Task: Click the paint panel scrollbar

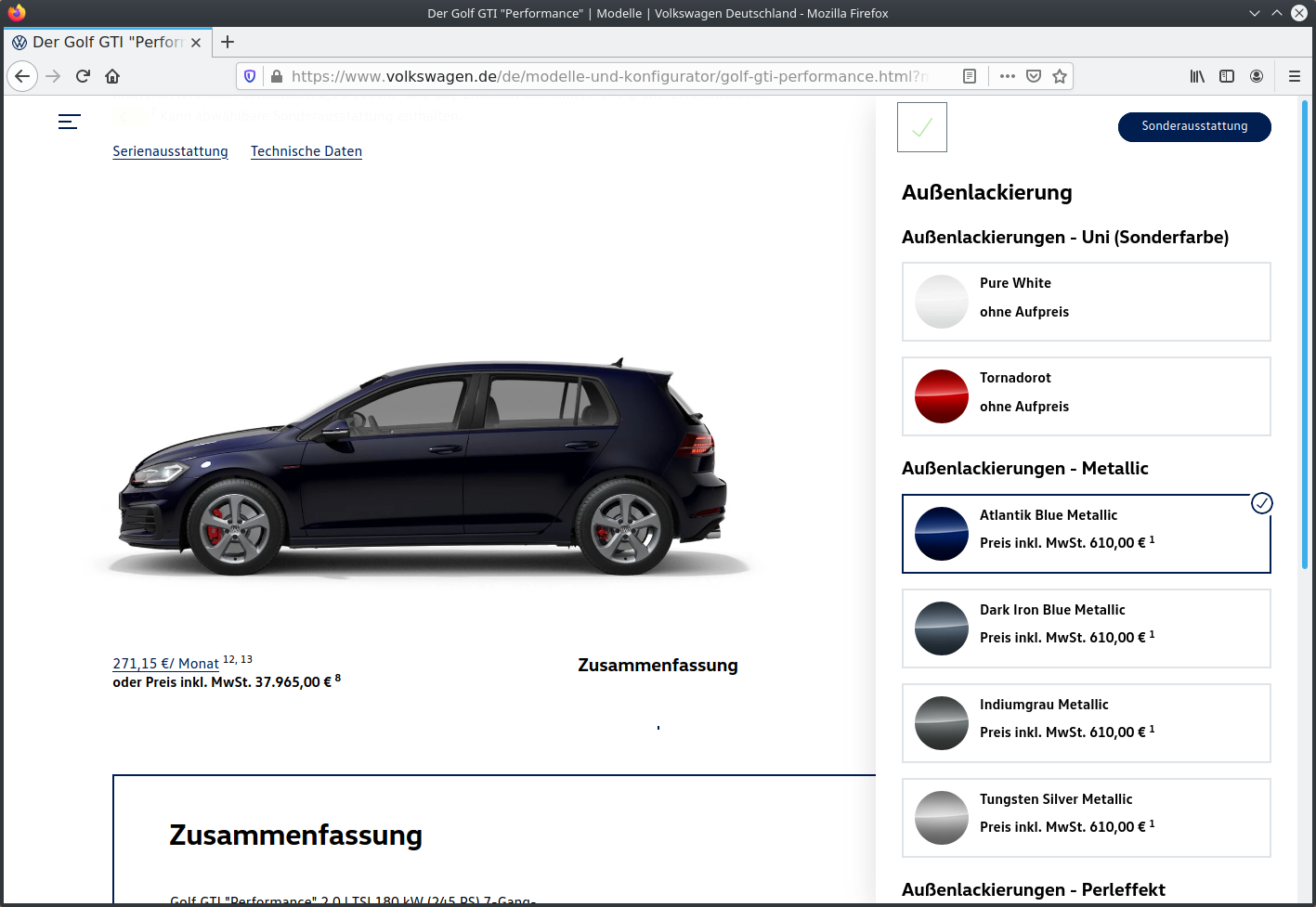Action: pyautogui.click(x=1305, y=334)
